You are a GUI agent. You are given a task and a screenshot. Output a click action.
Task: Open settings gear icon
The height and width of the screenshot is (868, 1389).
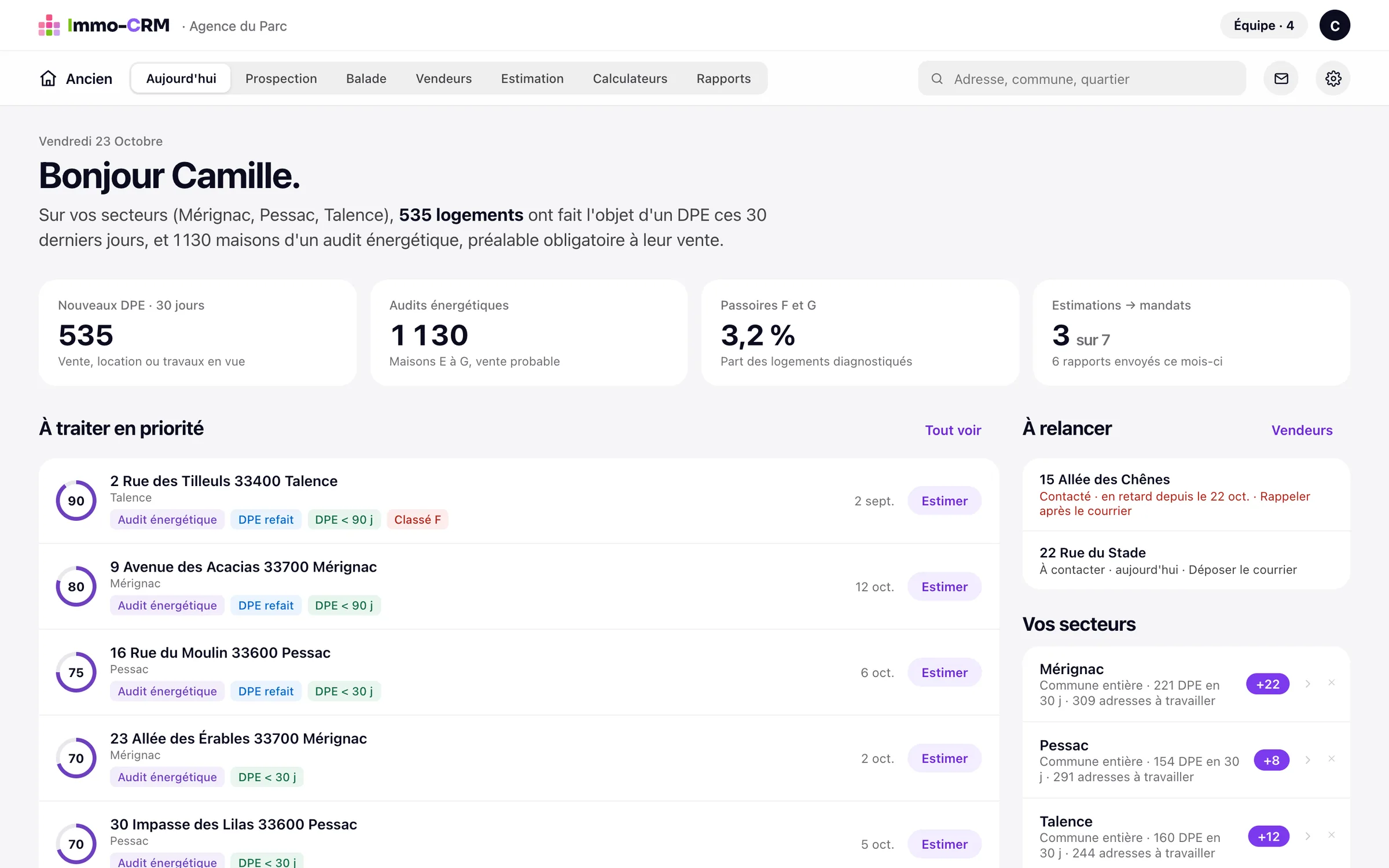tap(1333, 78)
